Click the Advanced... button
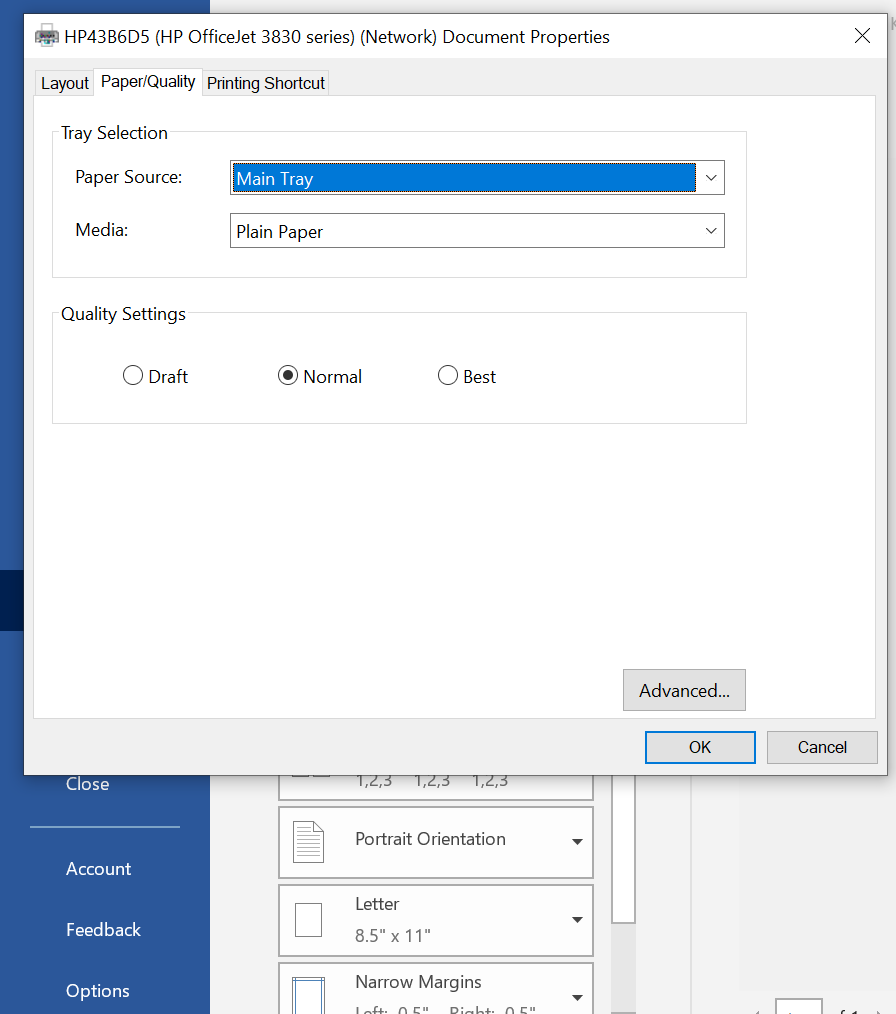 pyautogui.click(x=684, y=691)
